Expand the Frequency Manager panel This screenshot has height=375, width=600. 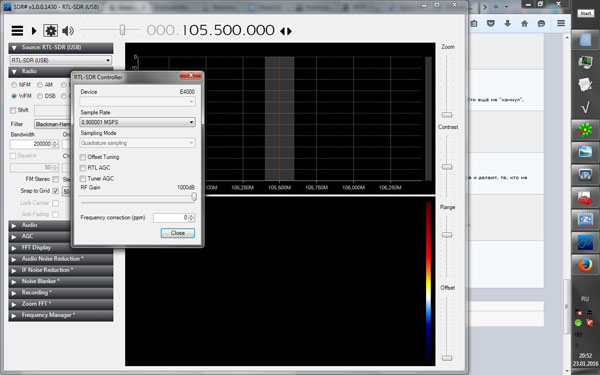pos(61,315)
